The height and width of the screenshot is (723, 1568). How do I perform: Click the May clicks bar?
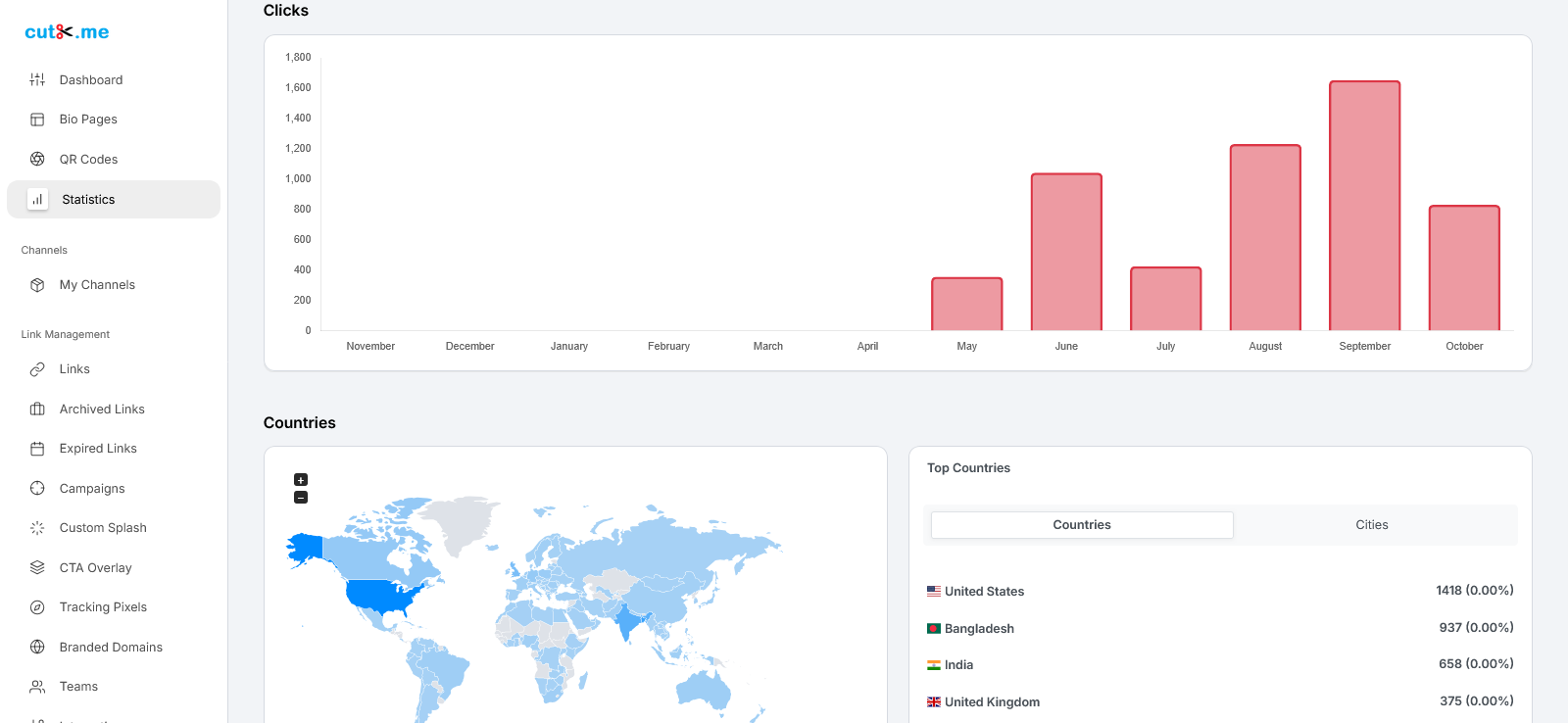pos(967,305)
